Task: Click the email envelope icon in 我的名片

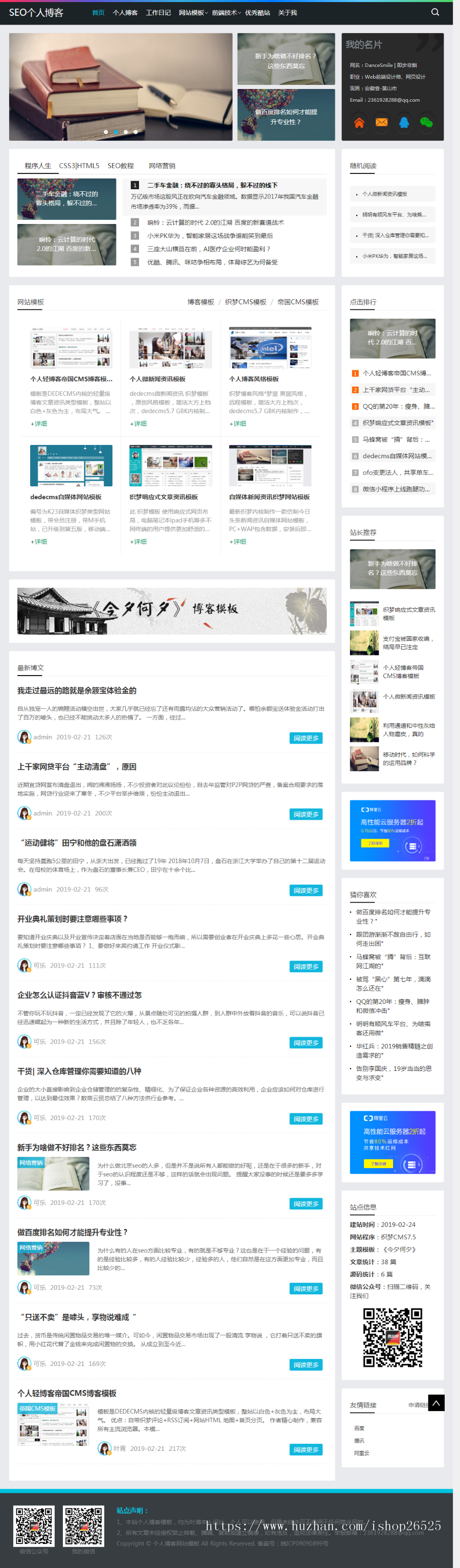Action: click(x=381, y=122)
